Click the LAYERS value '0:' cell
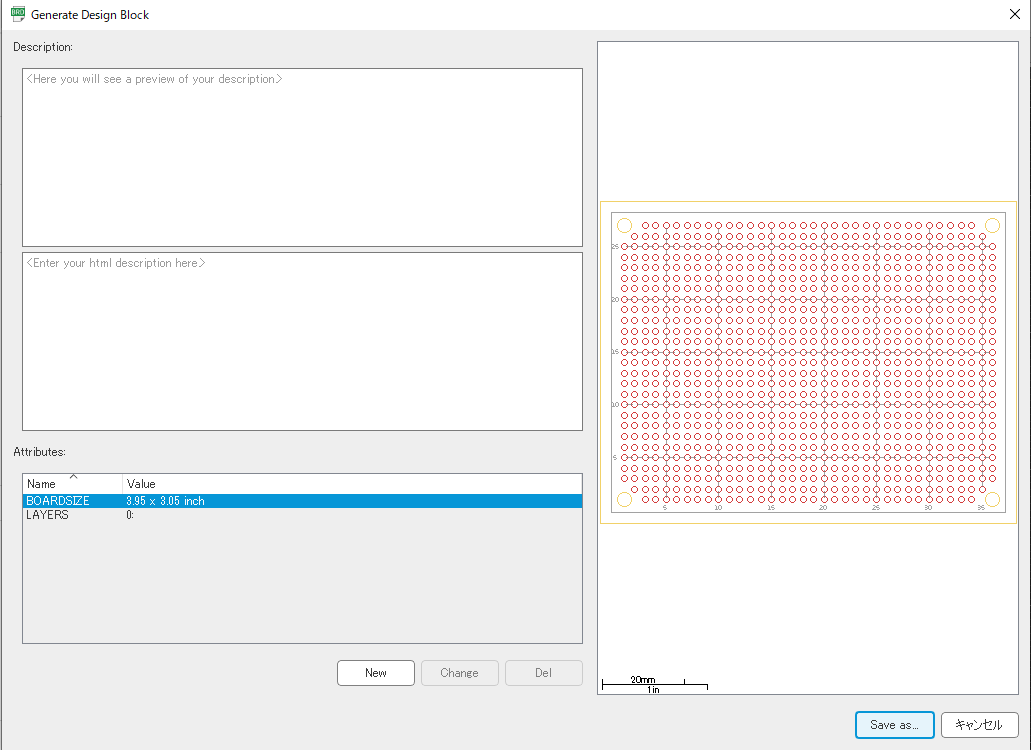Viewport: 1031px width, 750px height. [x=130, y=515]
